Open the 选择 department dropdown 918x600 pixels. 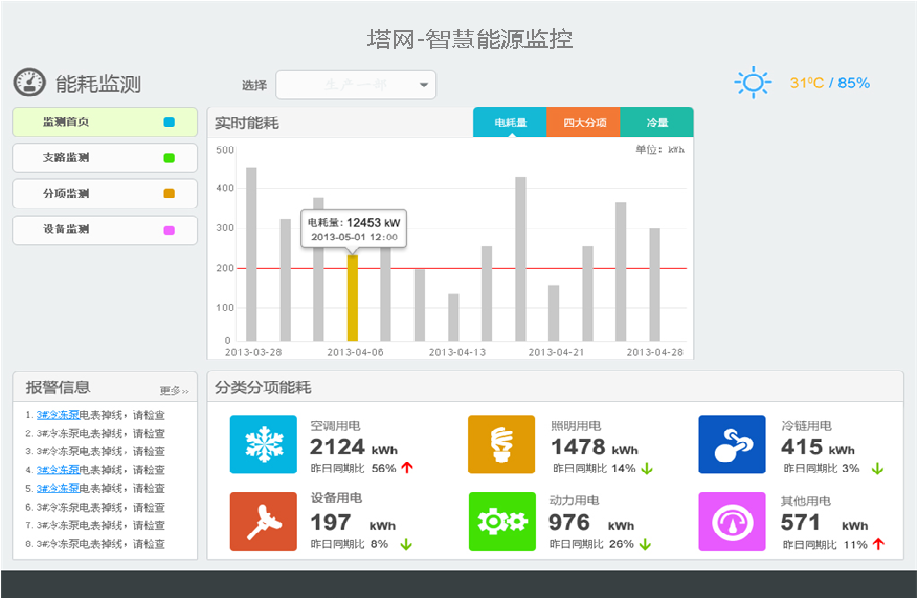pyautogui.click(x=355, y=85)
